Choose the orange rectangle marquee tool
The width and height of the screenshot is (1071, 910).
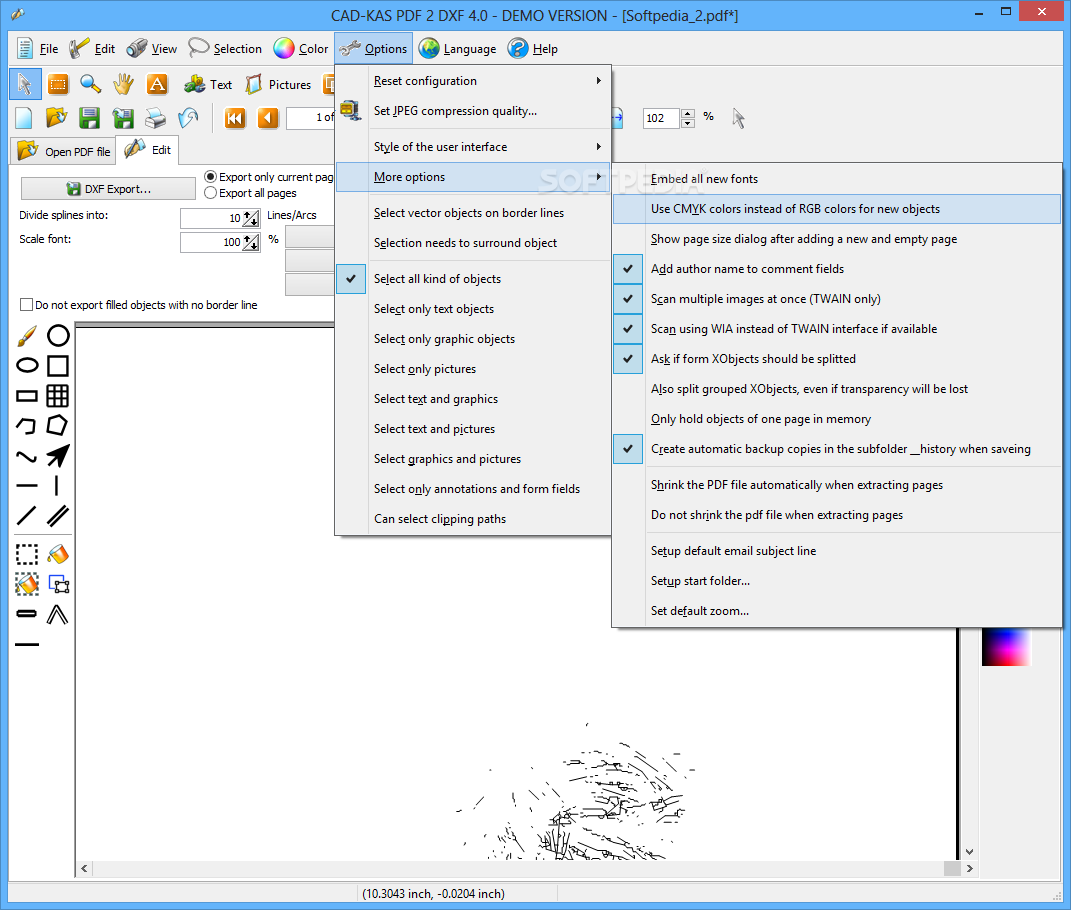tap(58, 84)
